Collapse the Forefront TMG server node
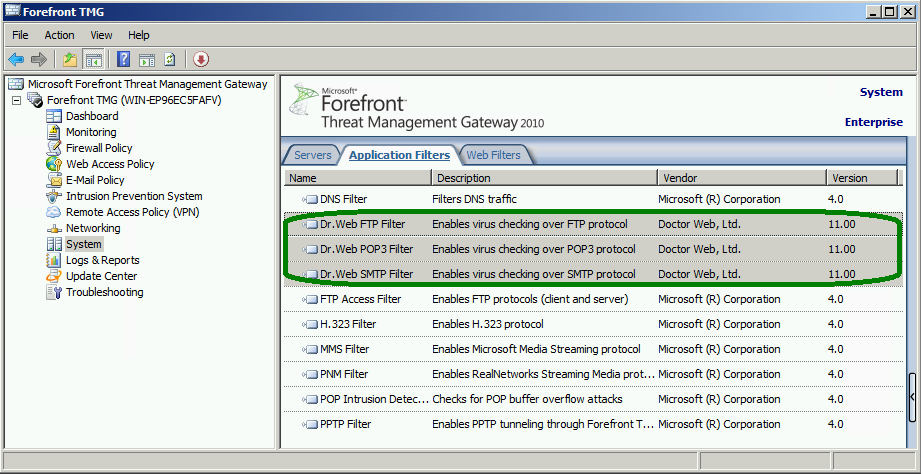Viewport: 922px width, 474px height. click(16, 101)
